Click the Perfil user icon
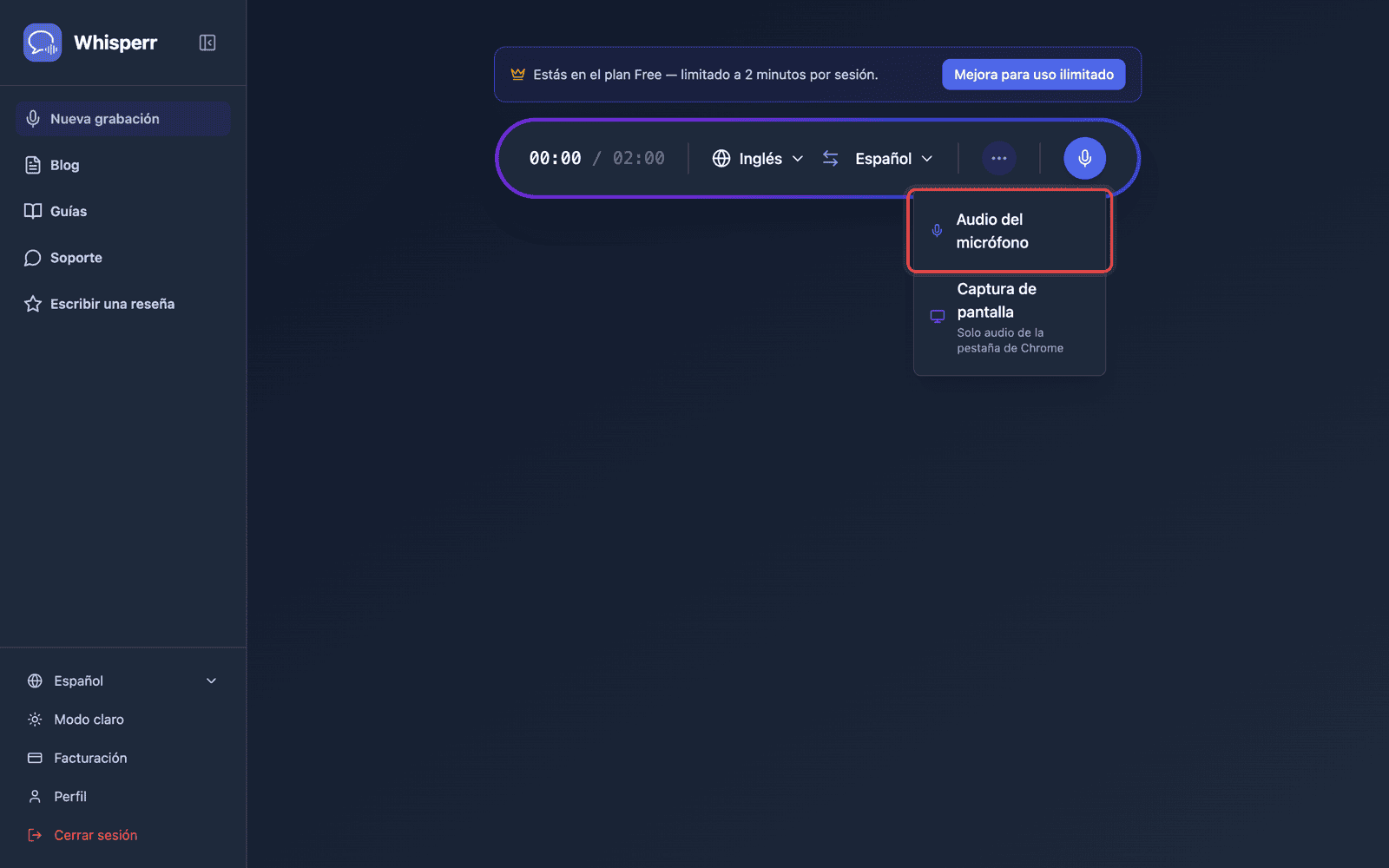This screenshot has height=868, width=1389. [35, 796]
